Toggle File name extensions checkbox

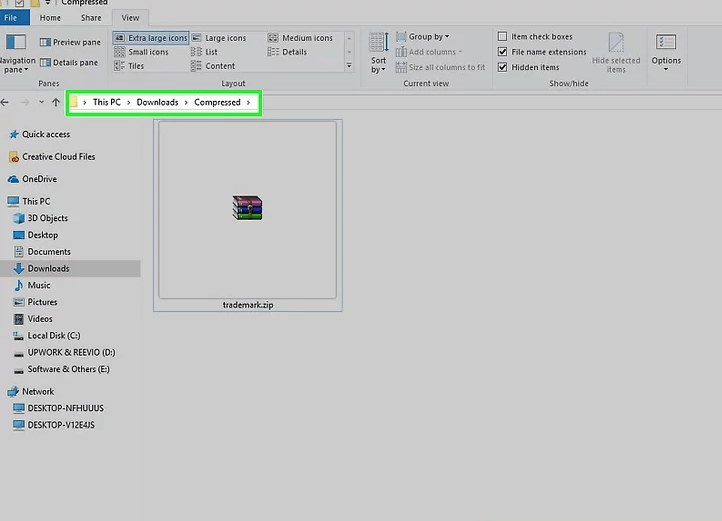503,52
